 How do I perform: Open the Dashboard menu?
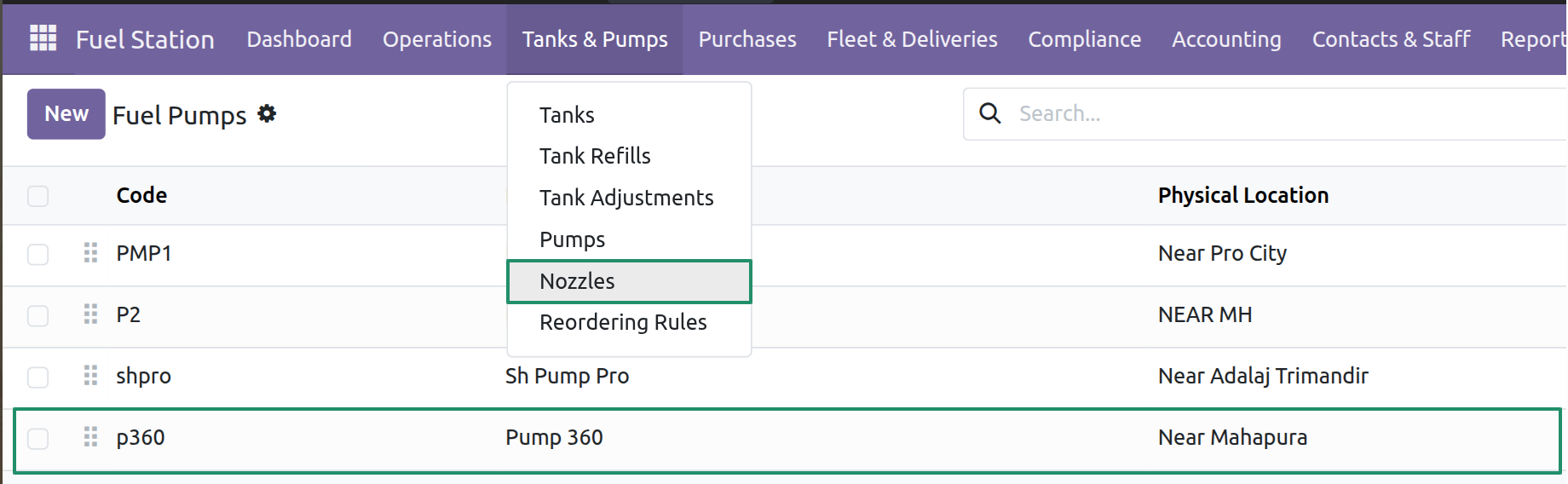[x=299, y=39]
